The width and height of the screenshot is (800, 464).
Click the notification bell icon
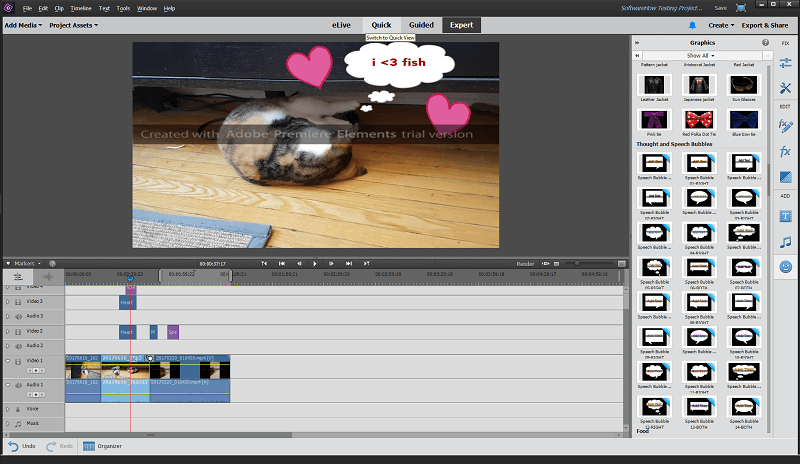pos(692,25)
